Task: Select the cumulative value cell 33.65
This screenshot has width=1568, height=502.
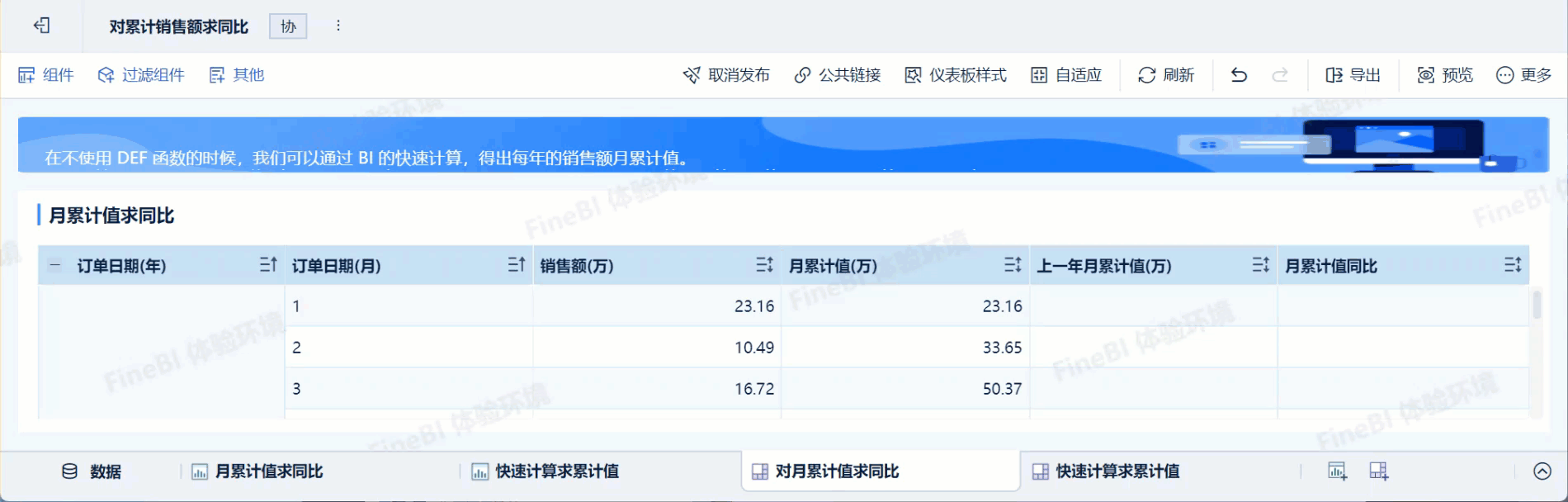Action: pos(905,347)
